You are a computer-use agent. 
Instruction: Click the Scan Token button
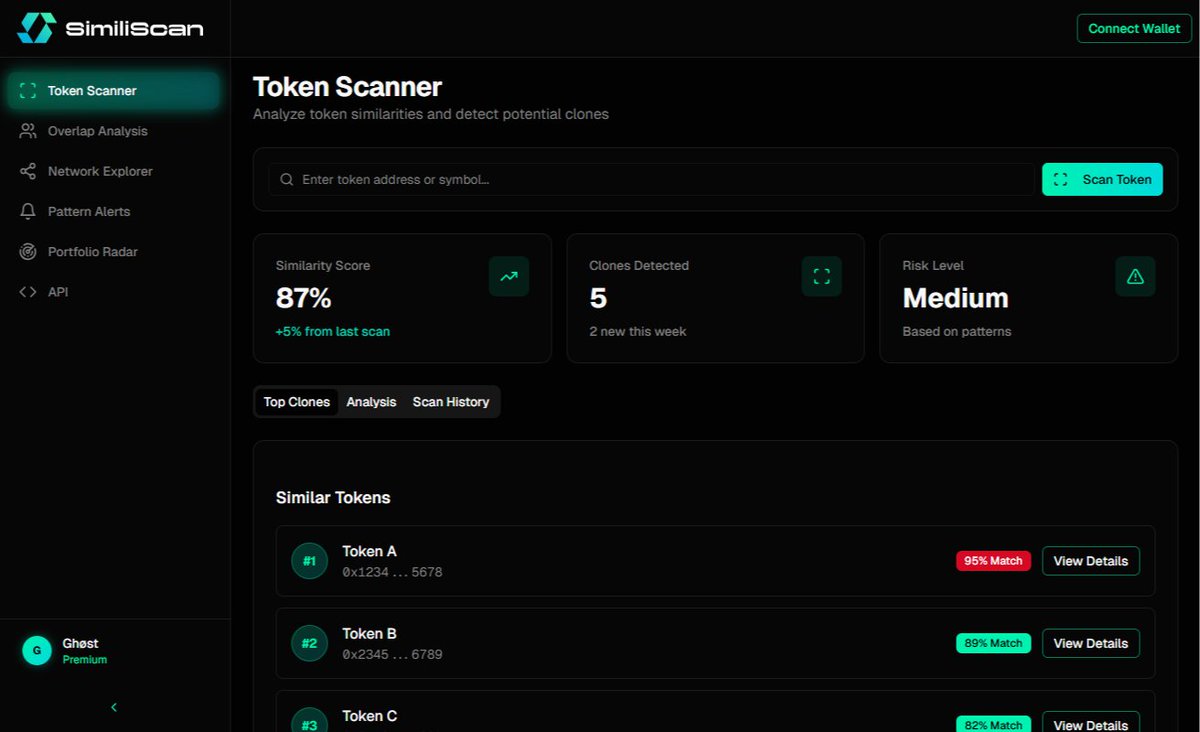1102,179
